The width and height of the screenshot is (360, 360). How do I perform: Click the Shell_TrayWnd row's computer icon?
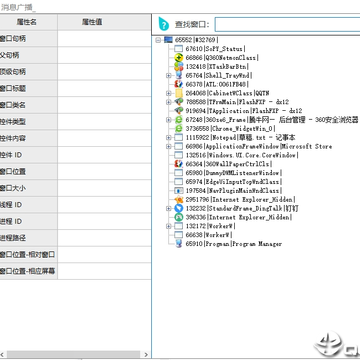tap(179, 75)
